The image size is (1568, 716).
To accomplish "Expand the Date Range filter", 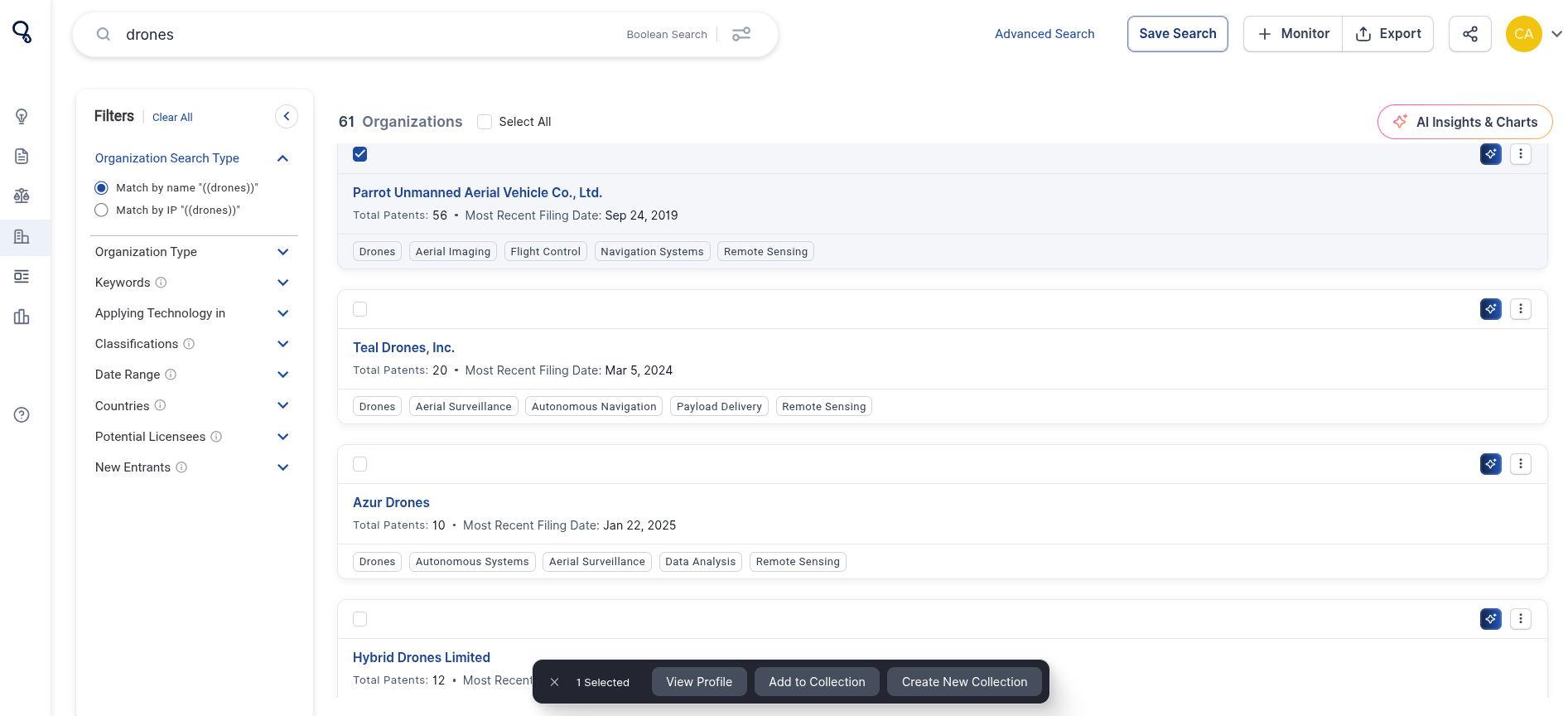I will [x=282, y=375].
